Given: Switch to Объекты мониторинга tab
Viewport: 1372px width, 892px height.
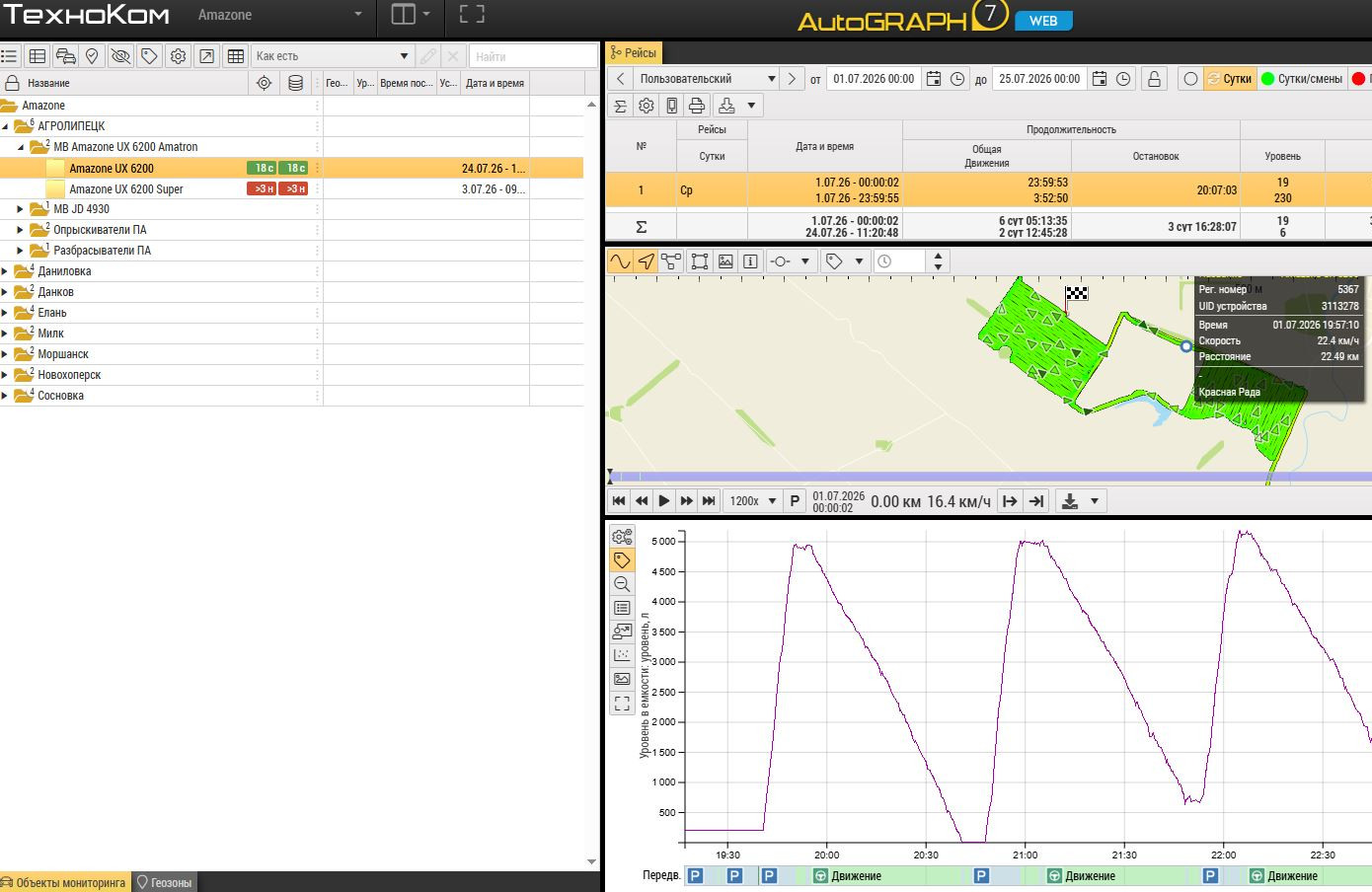Looking at the screenshot, I should [64, 882].
